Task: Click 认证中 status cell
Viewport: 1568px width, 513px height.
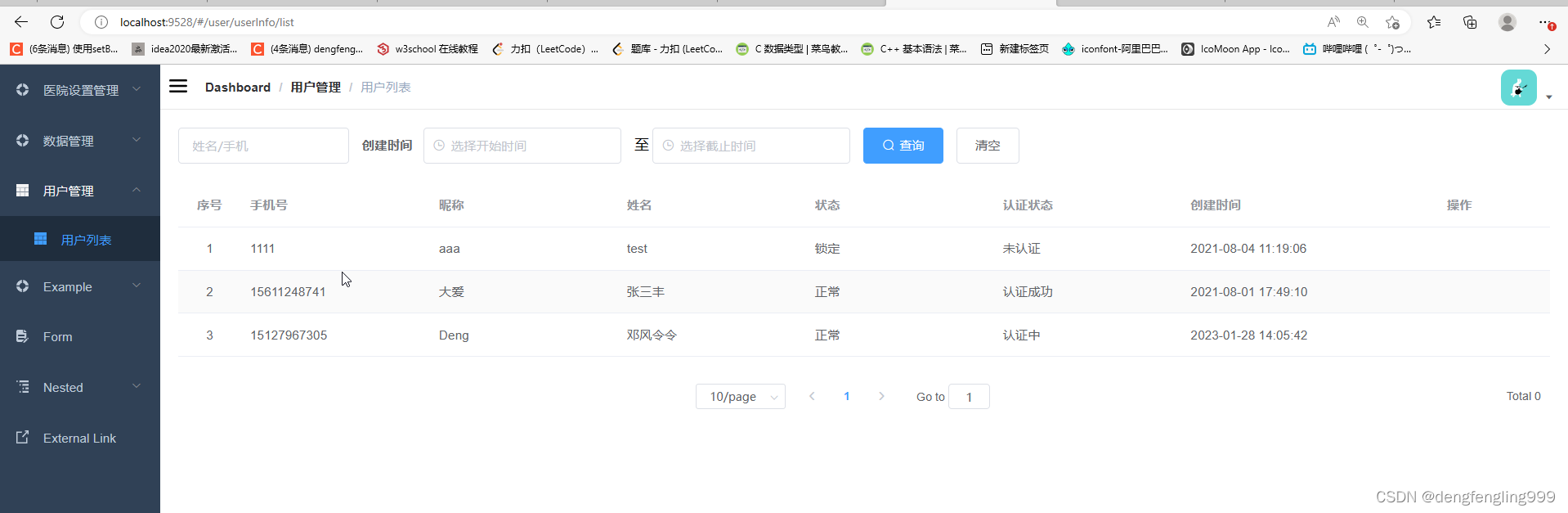Action: click(1021, 335)
